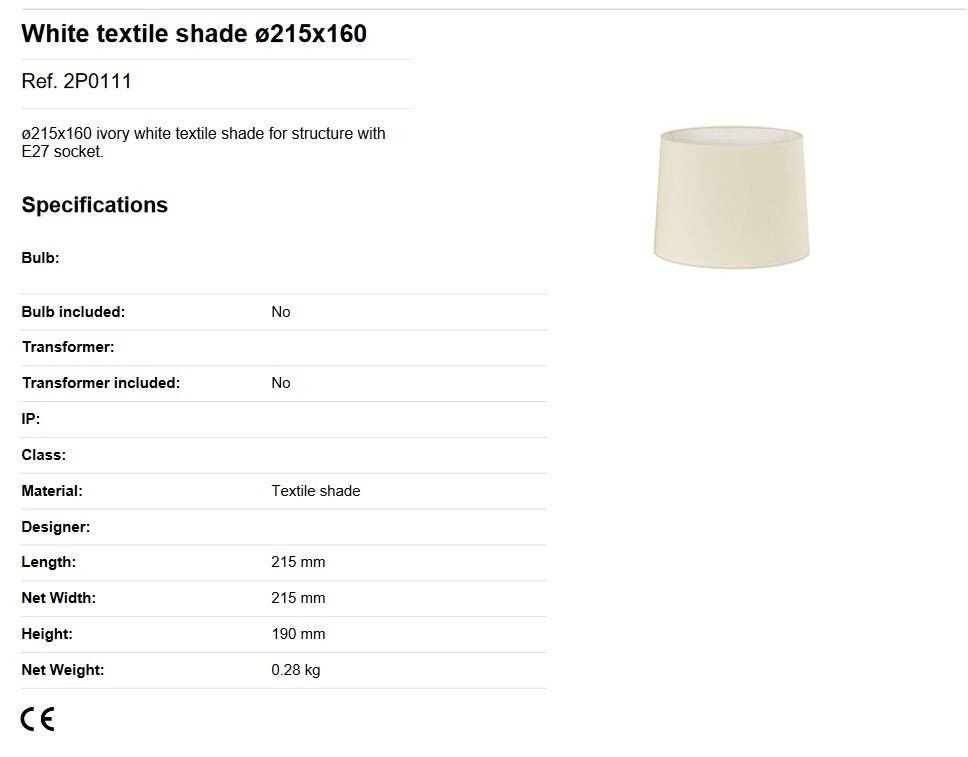Click the product title White textile shade ø215x160

coord(194,33)
